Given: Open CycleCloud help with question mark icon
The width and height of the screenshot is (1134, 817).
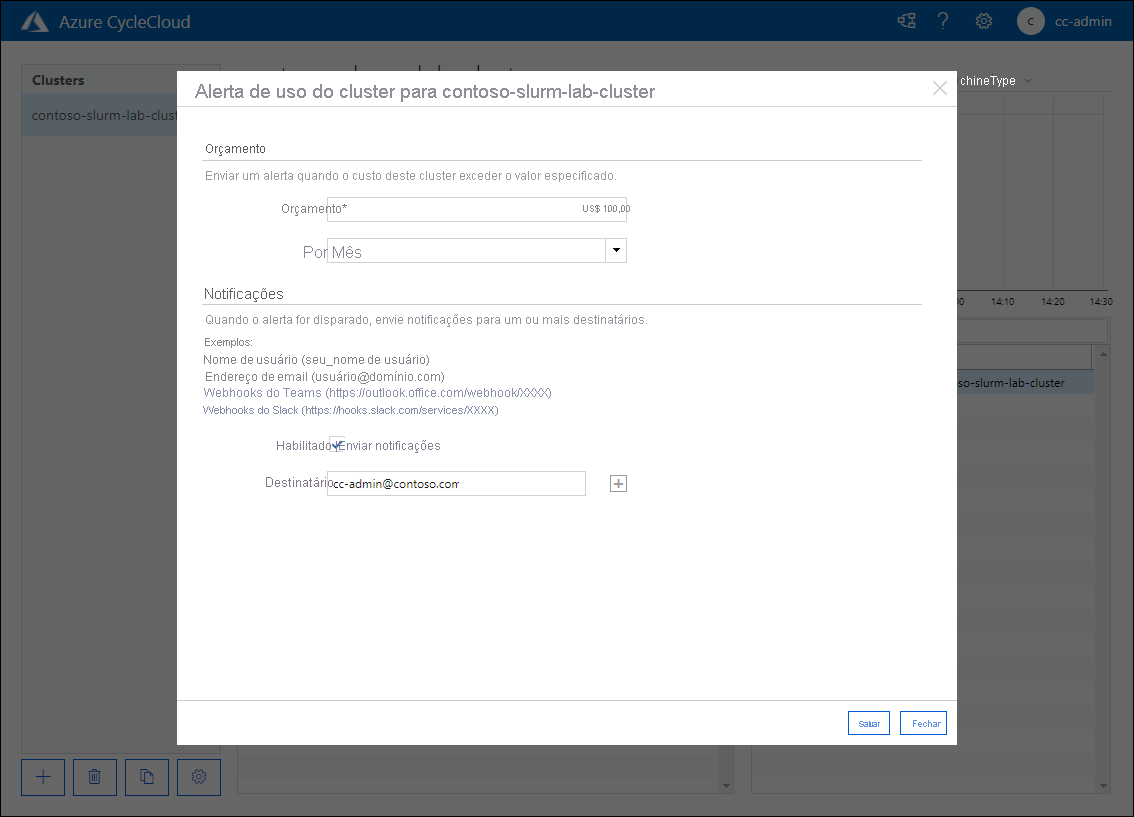Looking at the screenshot, I should [943, 20].
